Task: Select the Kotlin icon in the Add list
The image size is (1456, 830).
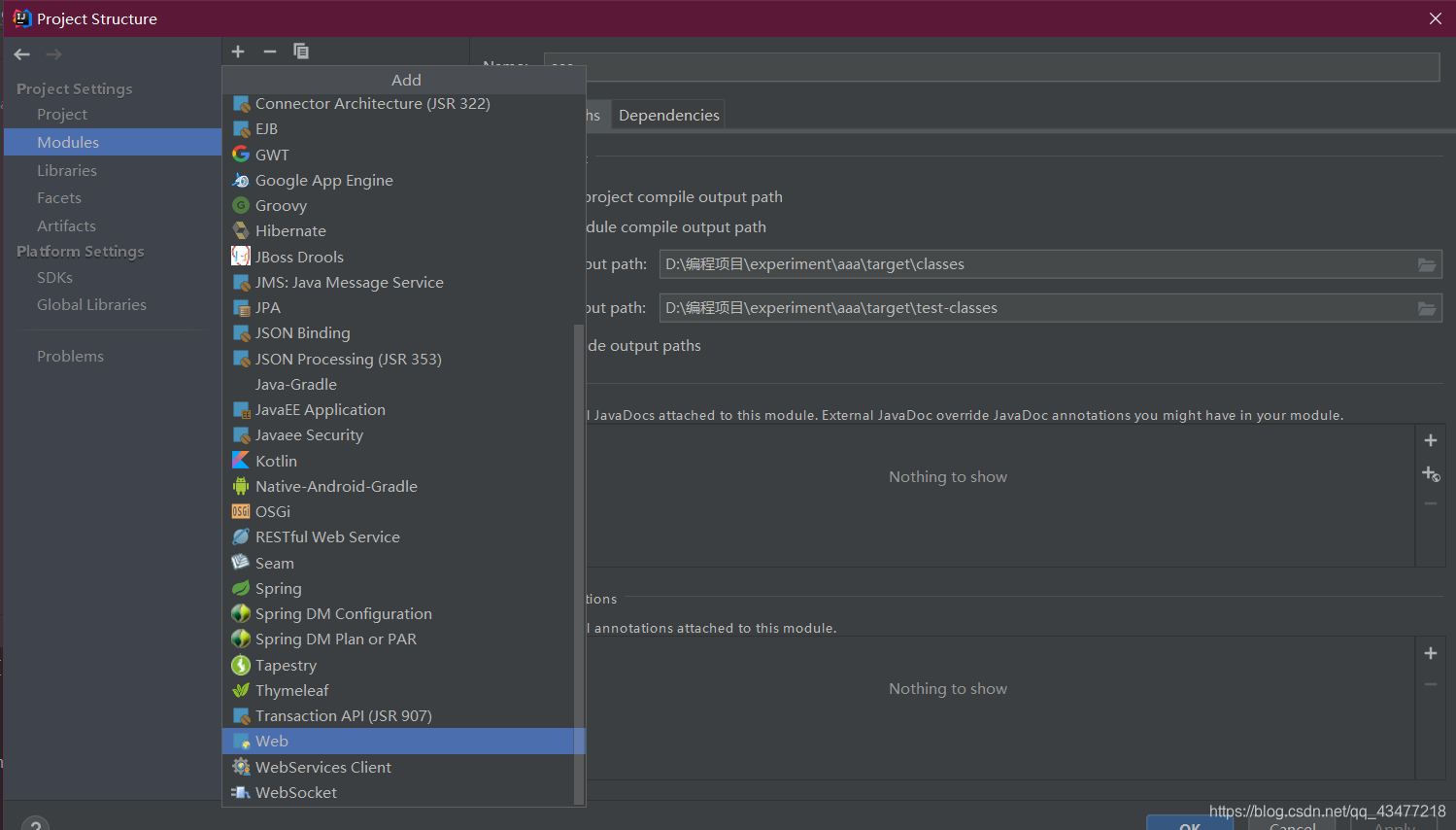Action: coord(241,461)
